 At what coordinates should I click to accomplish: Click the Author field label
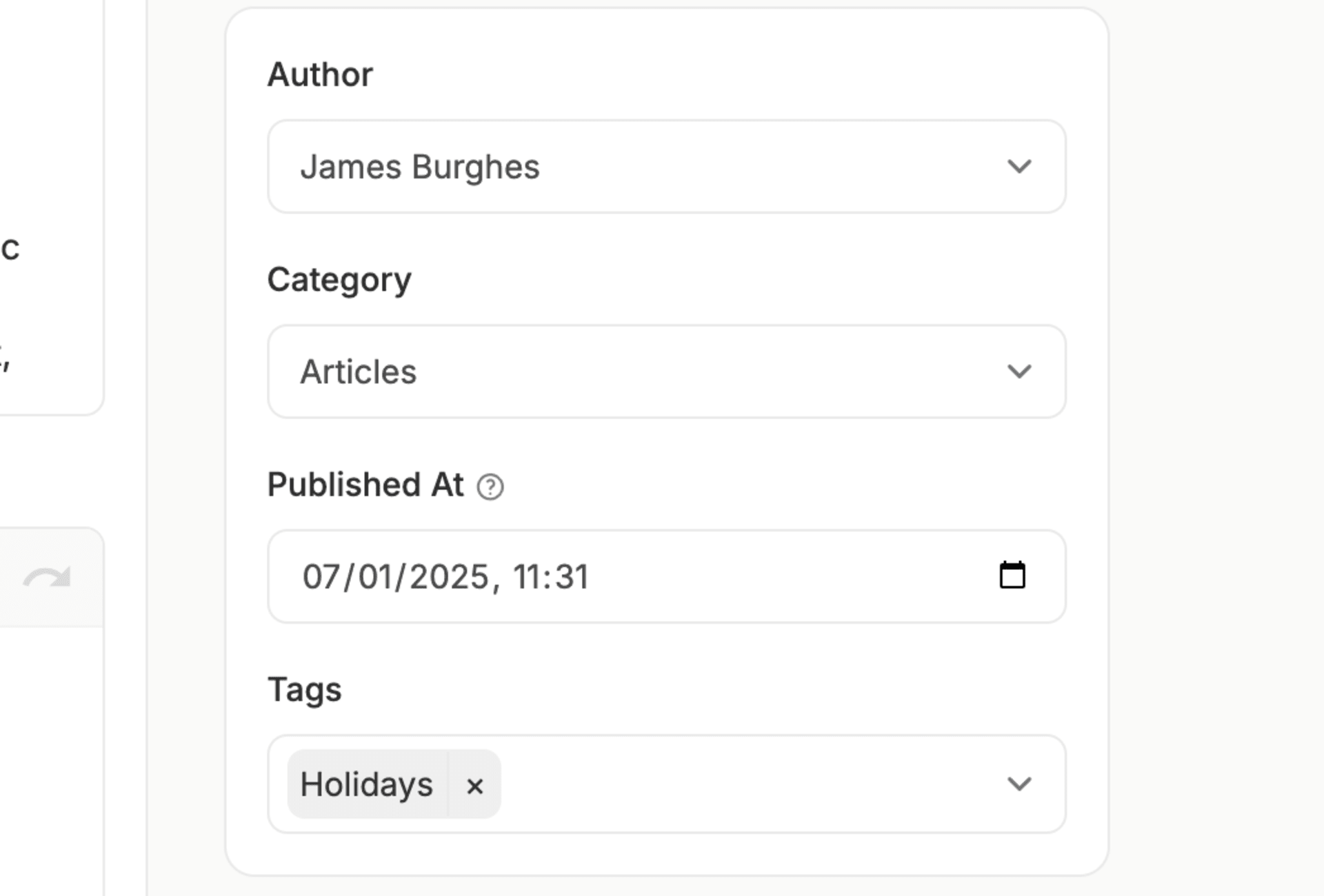pyautogui.click(x=320, y=74)
